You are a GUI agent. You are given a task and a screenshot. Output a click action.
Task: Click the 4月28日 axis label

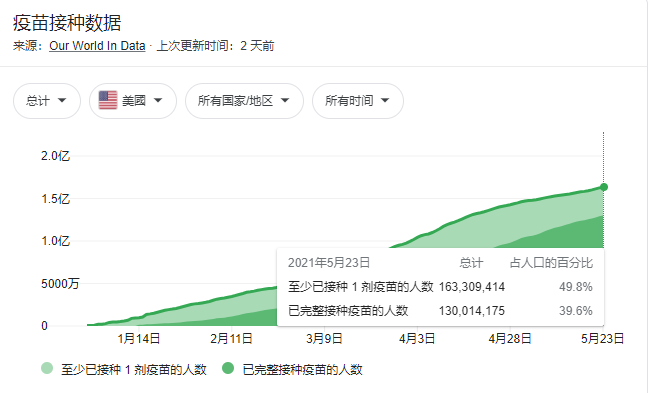(510, 339)
